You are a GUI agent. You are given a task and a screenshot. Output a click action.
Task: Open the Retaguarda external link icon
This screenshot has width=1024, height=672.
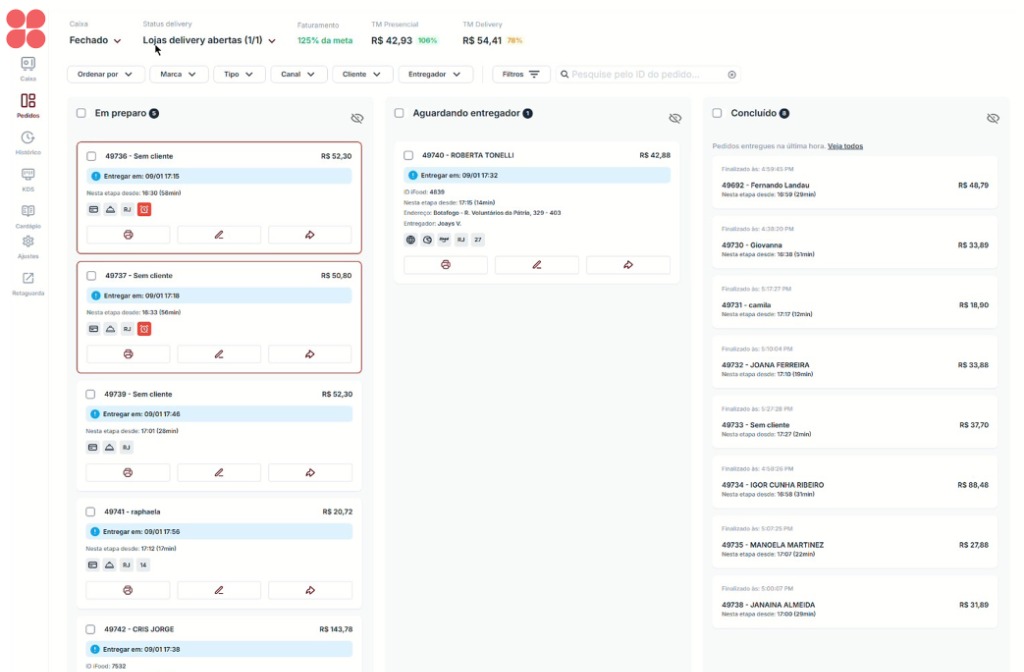tap(28, 280)
